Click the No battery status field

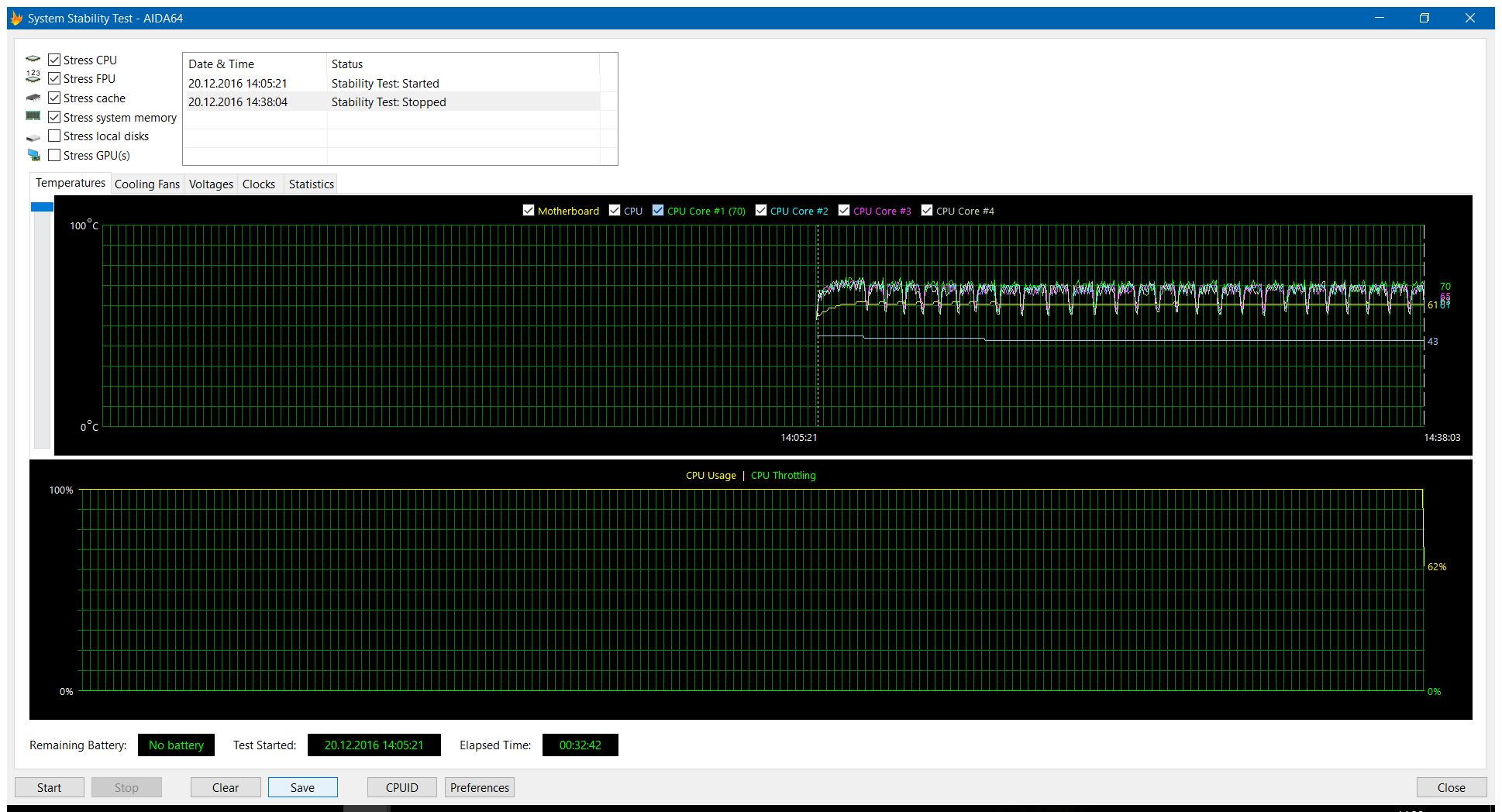[176, 745]
